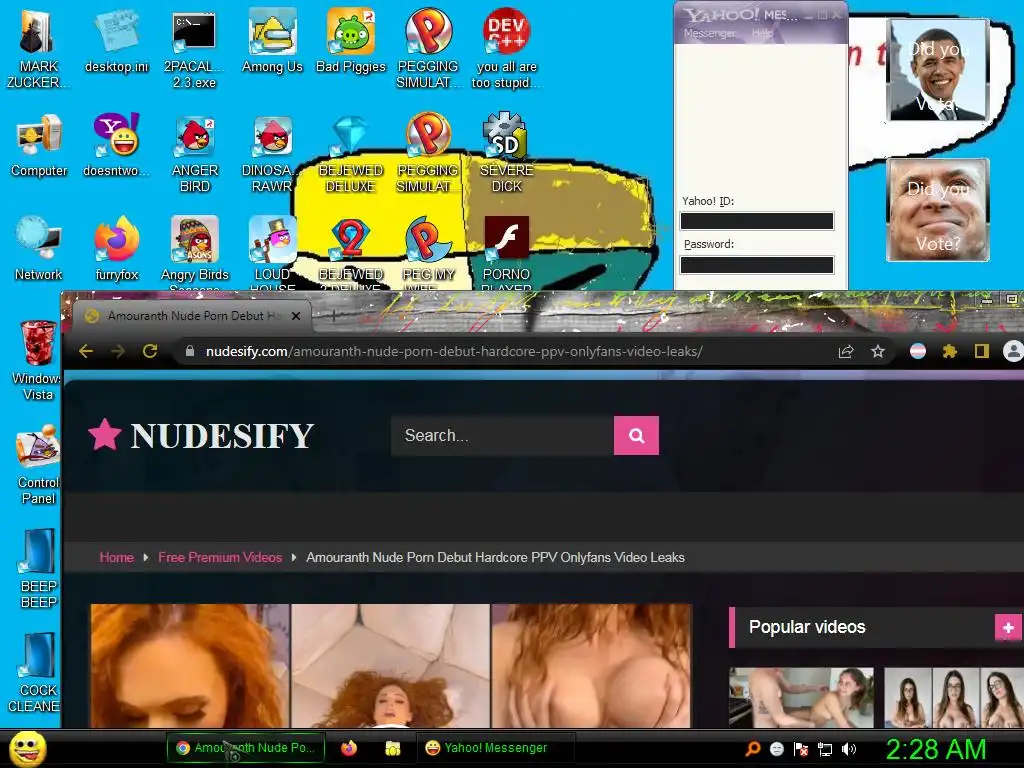Click the flag alert tray icon
This screenshot has height=768, width=1024.
(x=801, y=749)
